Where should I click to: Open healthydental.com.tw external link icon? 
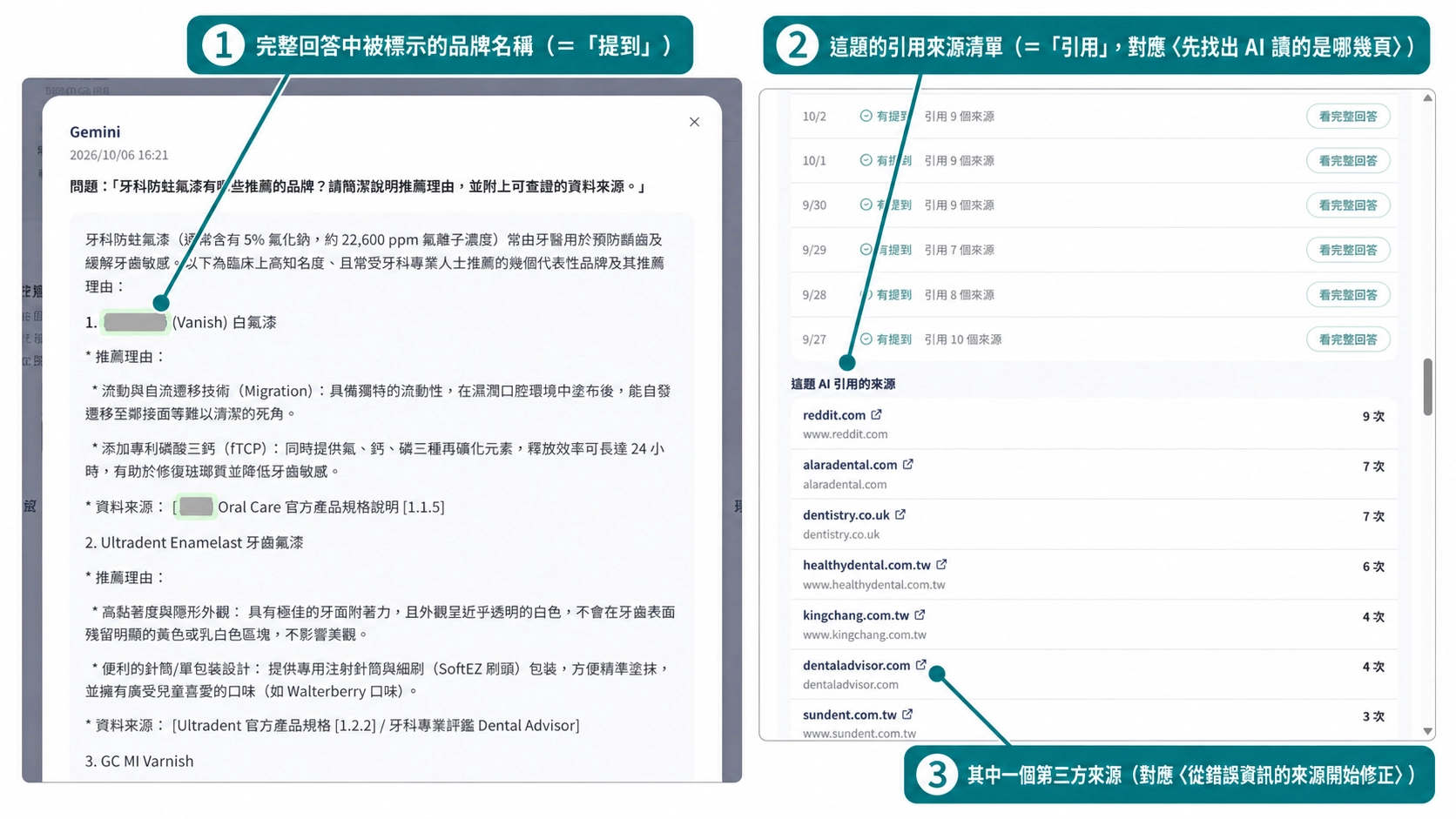tap(941, 564)
